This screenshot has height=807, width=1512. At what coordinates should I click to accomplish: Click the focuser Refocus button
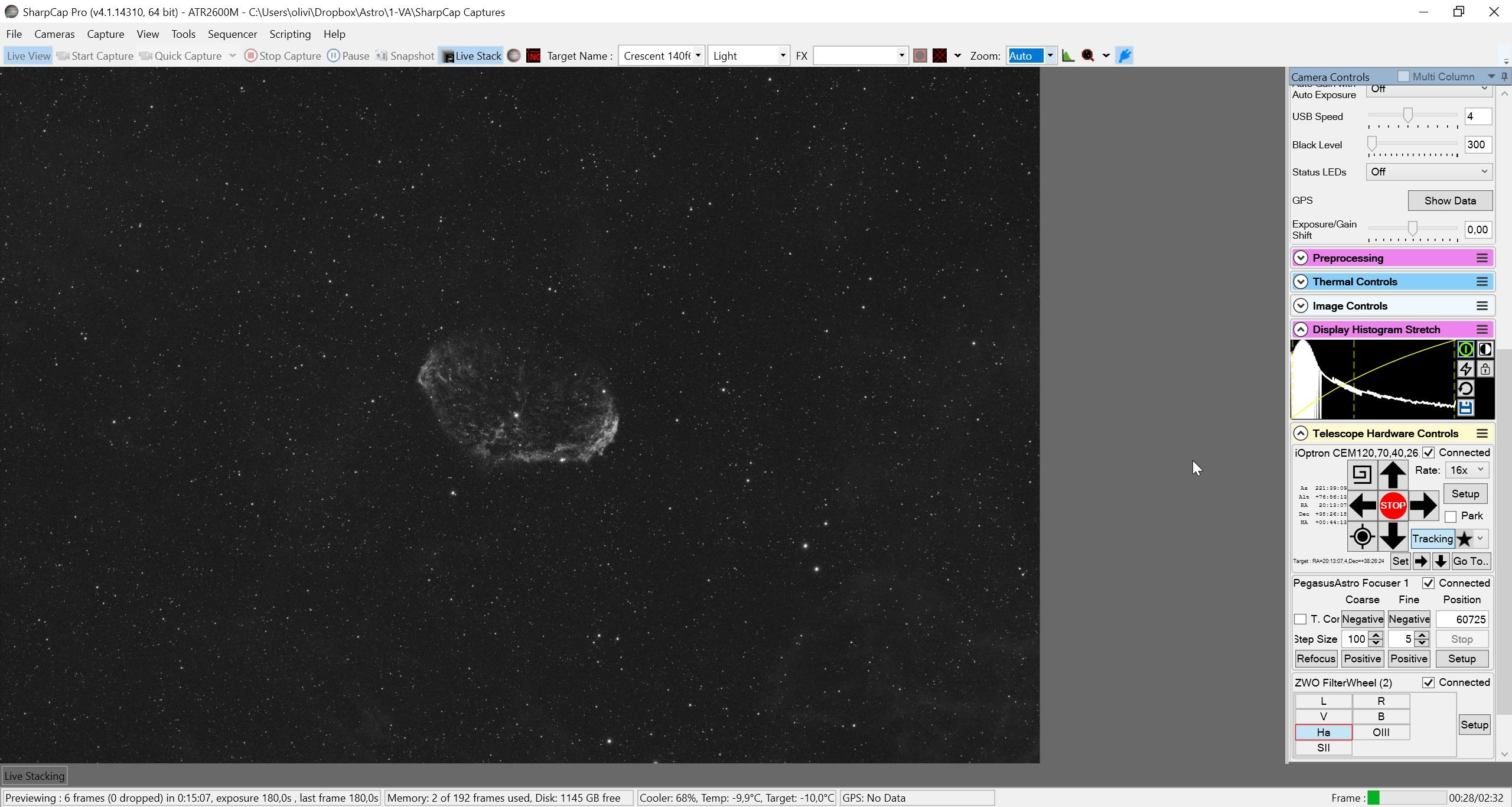(x=1316, y=659)
